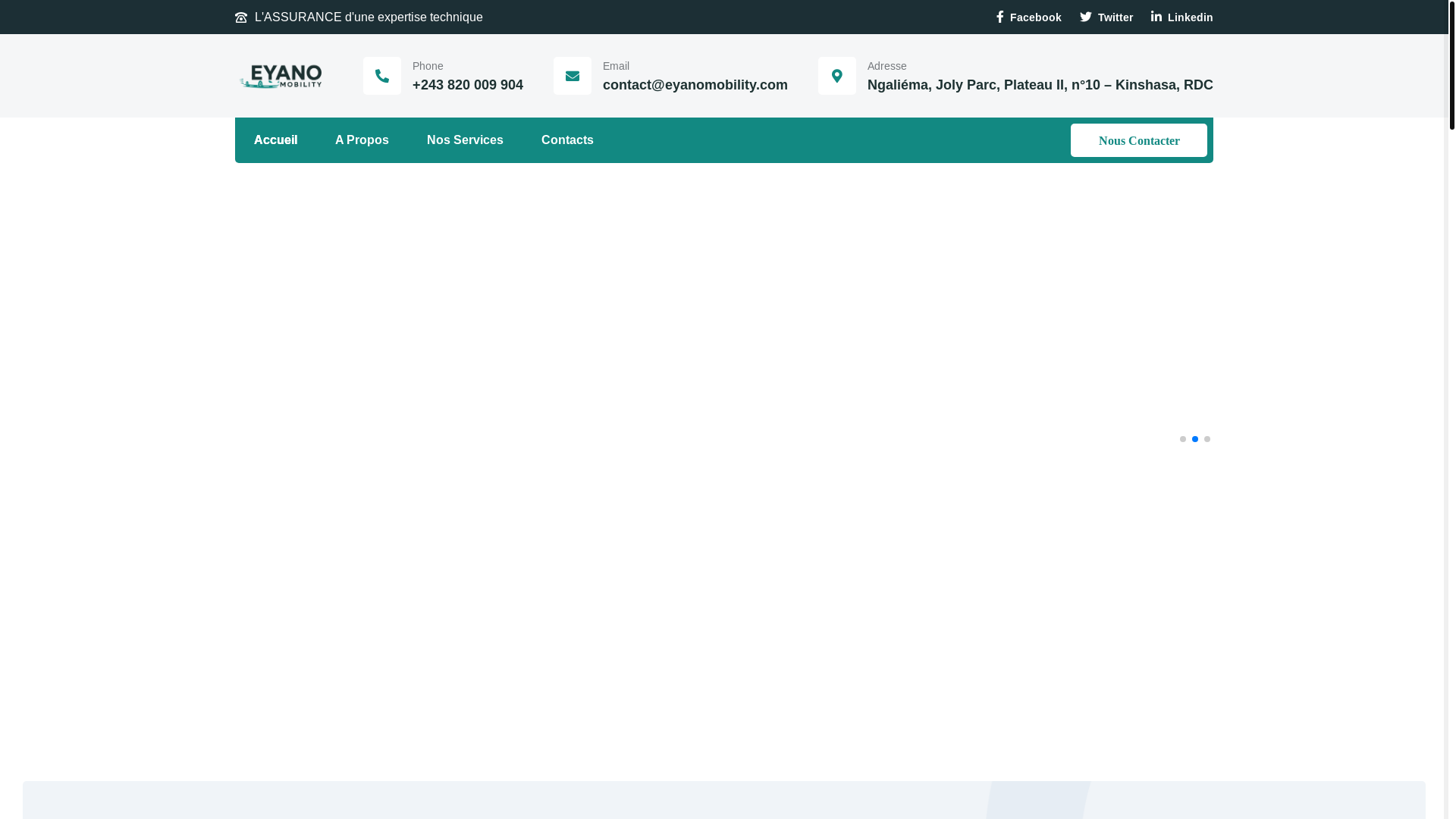
Task: Click the telephone icon beside L'ASSURANCE tagline
Action: tap(241, 17)
